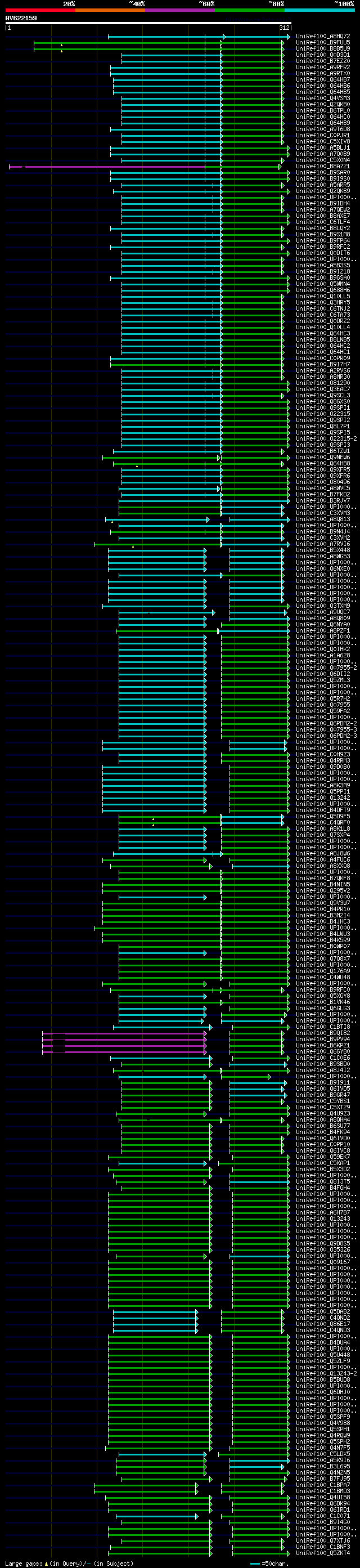Click UniRef100_A9T6D8 label
Image resolution: width=360 pixels, height=1568 pixels.
[x=323, y=129]
